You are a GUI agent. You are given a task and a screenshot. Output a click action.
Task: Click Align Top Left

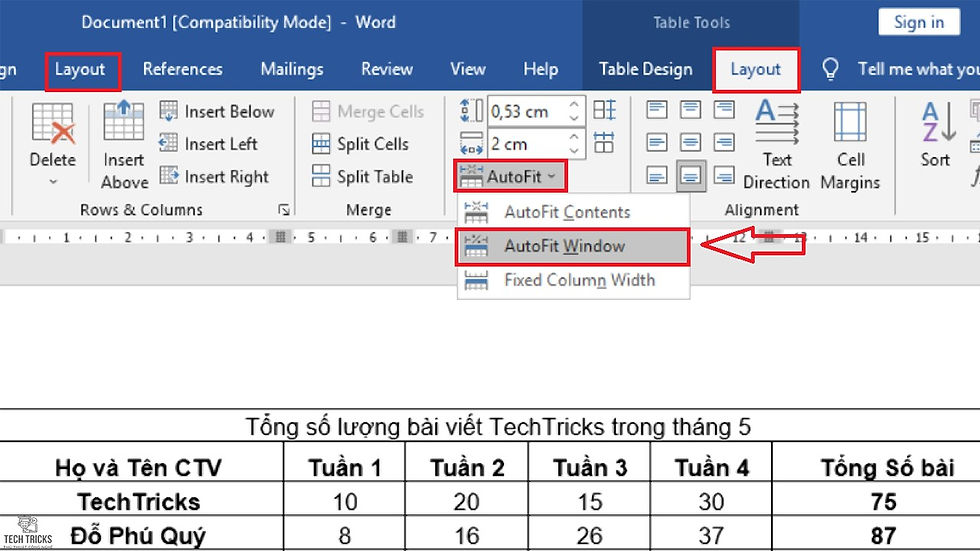pyautogui.click(x=656, y=111)
